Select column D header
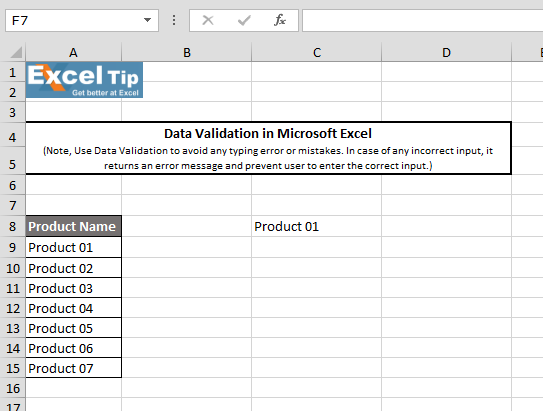543x411 pixels. (x=446, y=53)
